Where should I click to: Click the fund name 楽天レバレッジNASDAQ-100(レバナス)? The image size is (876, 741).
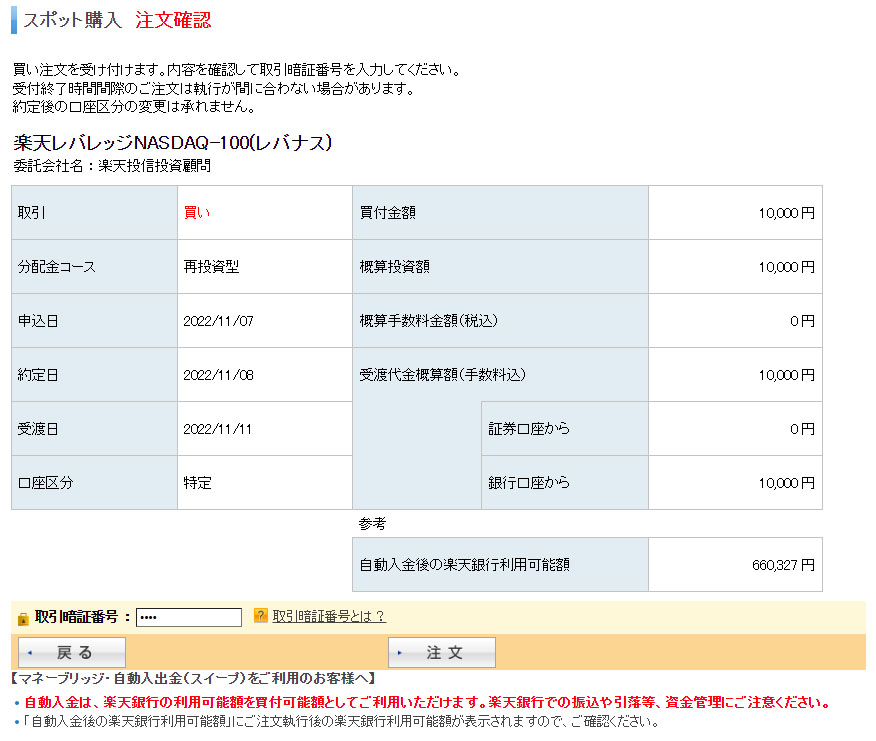click(173, 143)
